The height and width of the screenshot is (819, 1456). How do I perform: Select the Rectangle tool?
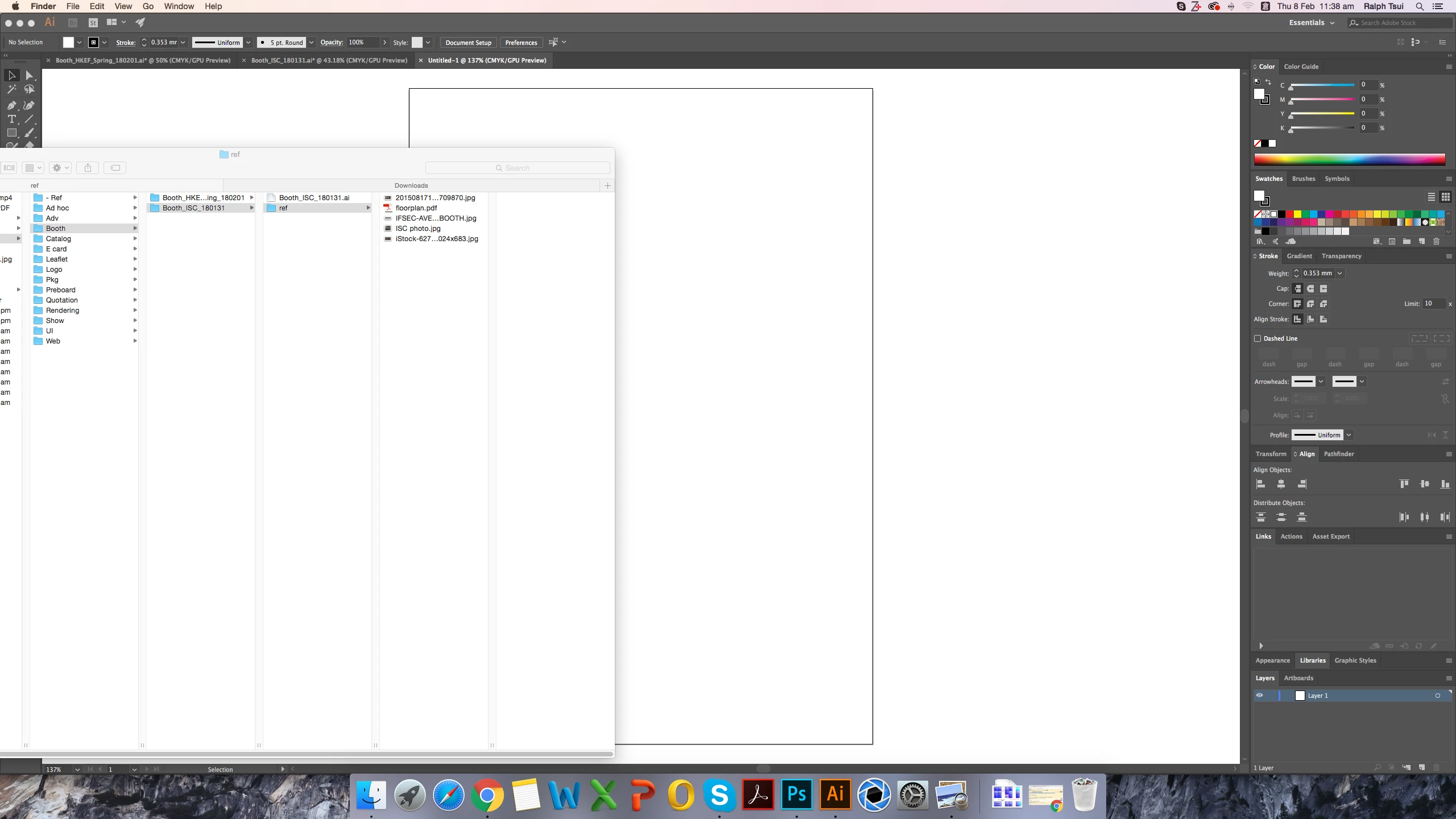[11, 133]
